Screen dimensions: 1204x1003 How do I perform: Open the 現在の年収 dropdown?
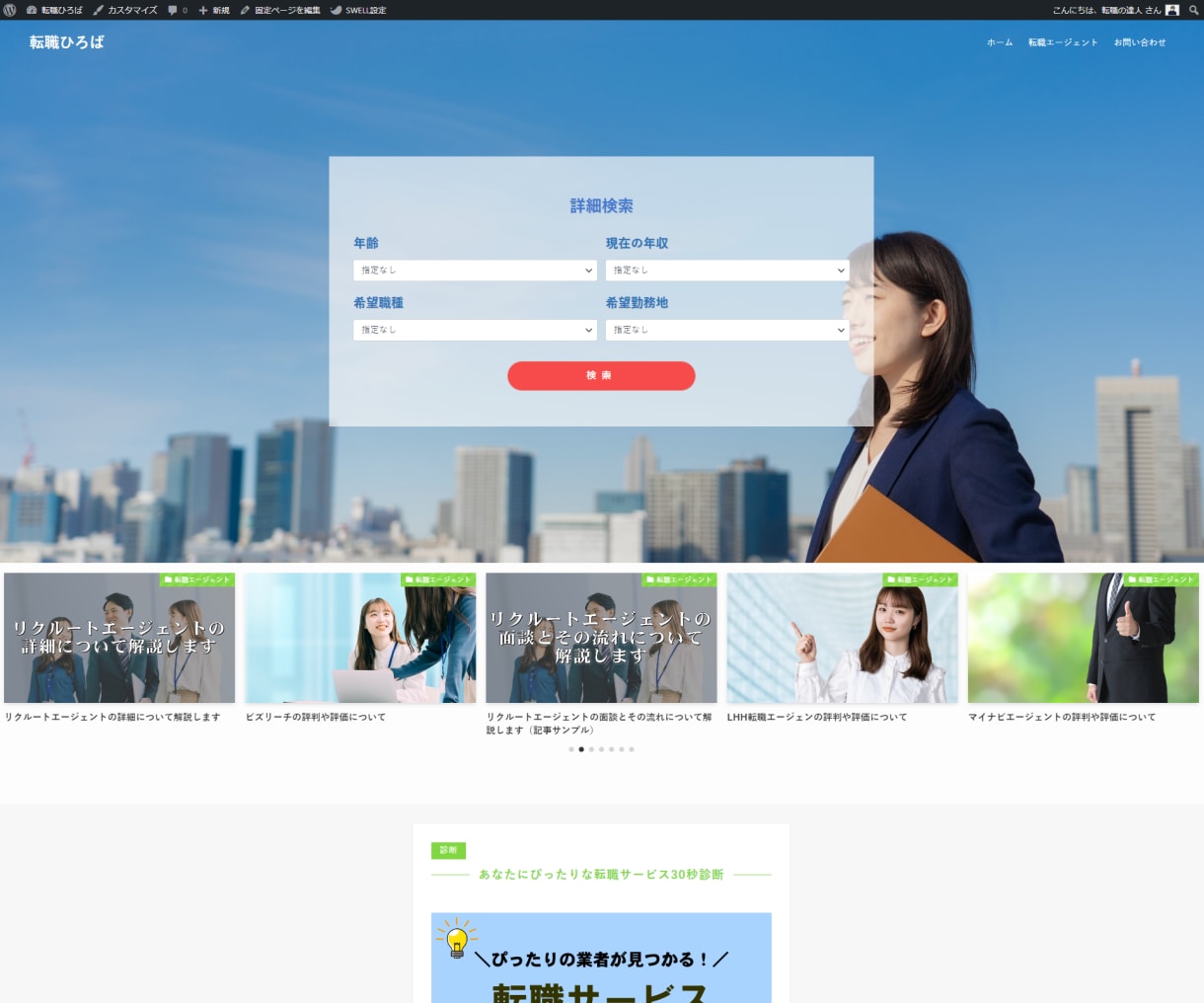727,270
